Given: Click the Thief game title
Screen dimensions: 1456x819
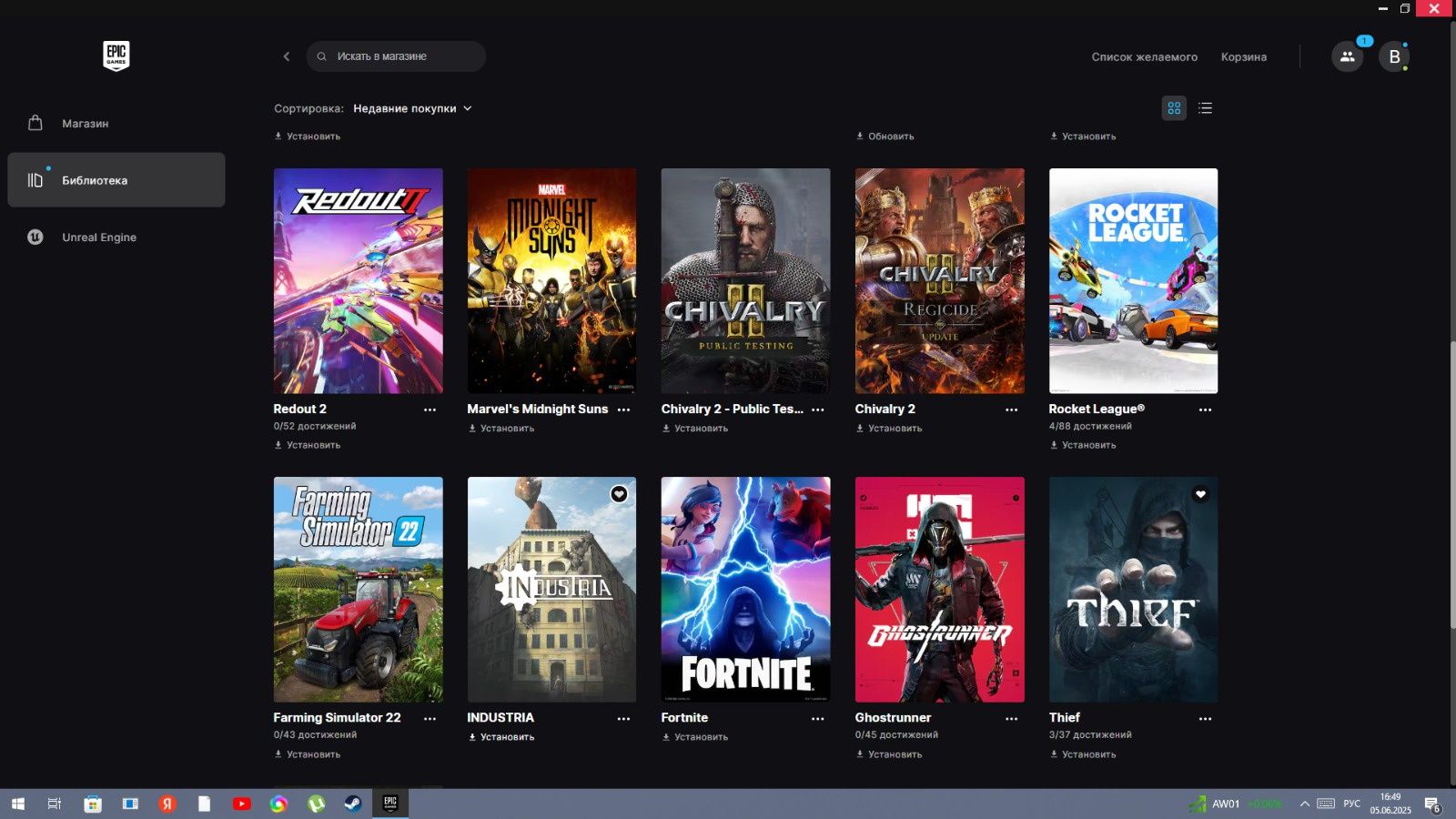Looking at the screenshot, I should [1065, 718].
